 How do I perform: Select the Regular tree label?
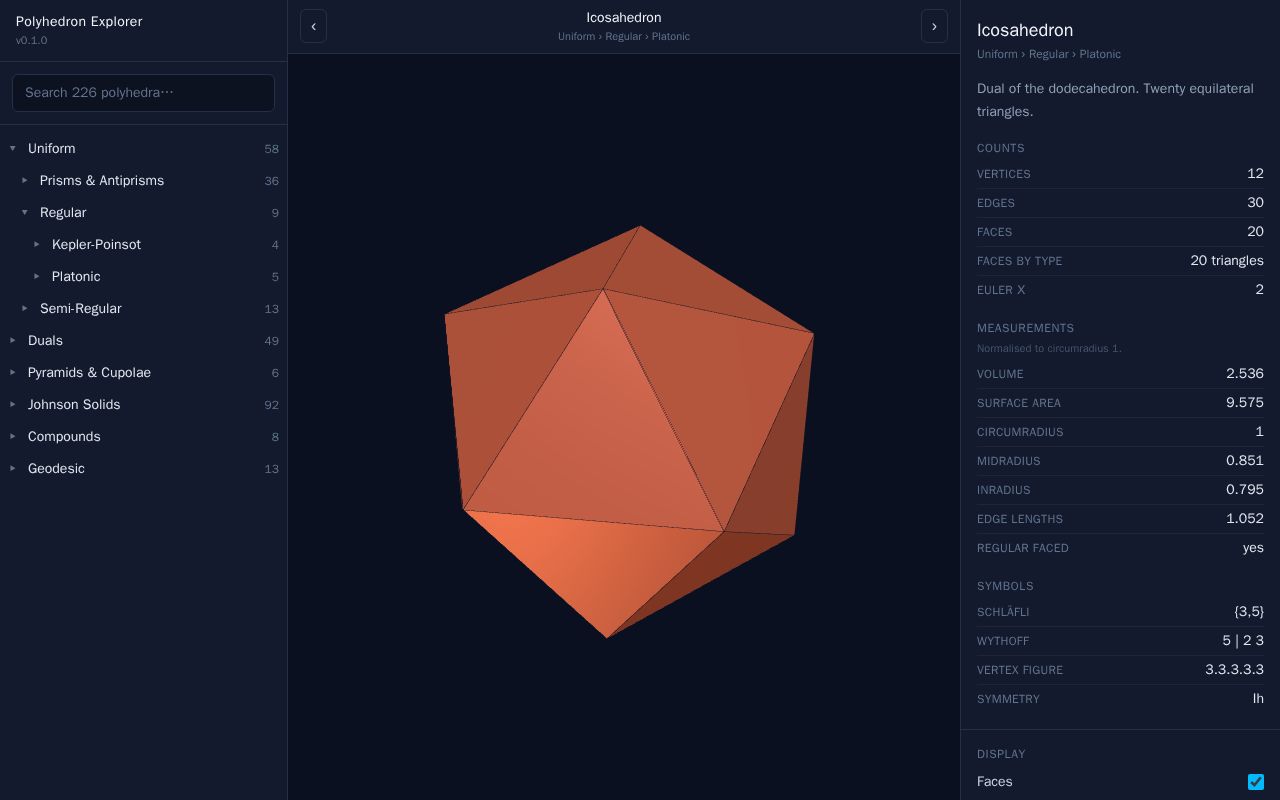click(63, 213)
